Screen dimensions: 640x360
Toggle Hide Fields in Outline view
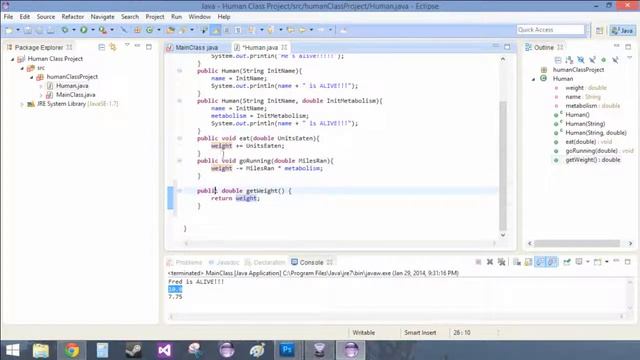coord(580,60)
